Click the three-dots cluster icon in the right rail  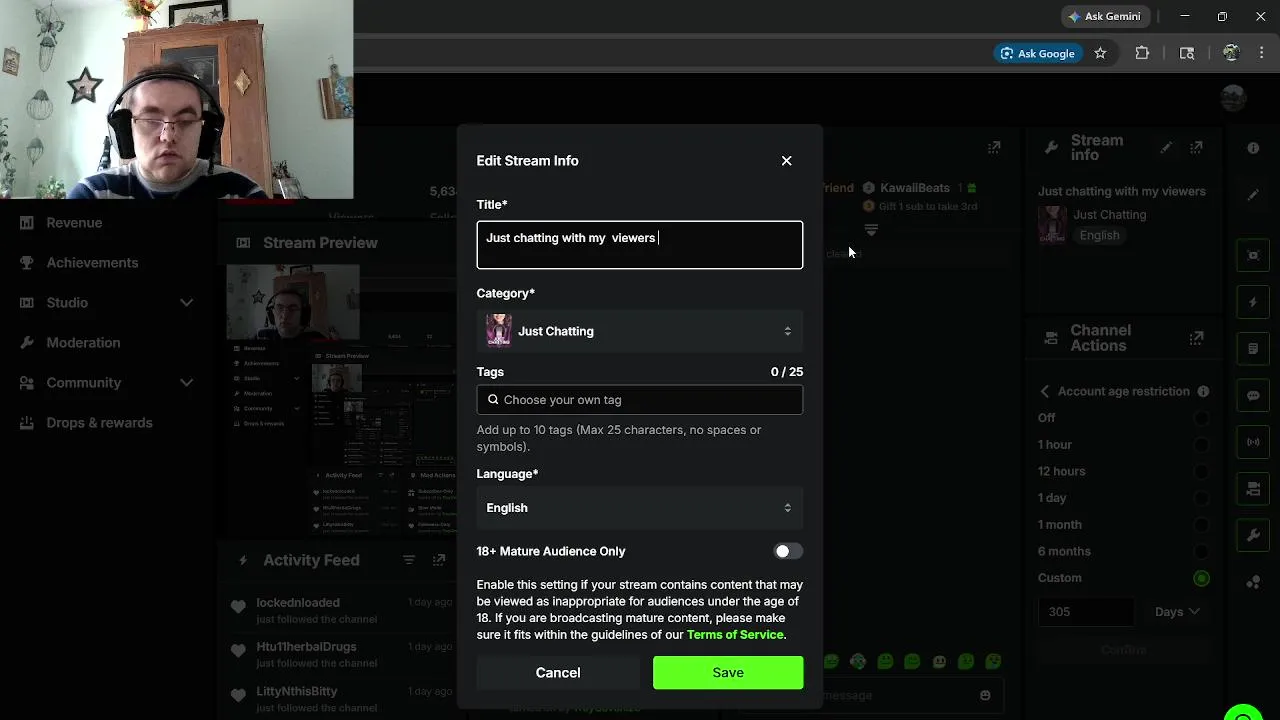tap(1253, 583)
